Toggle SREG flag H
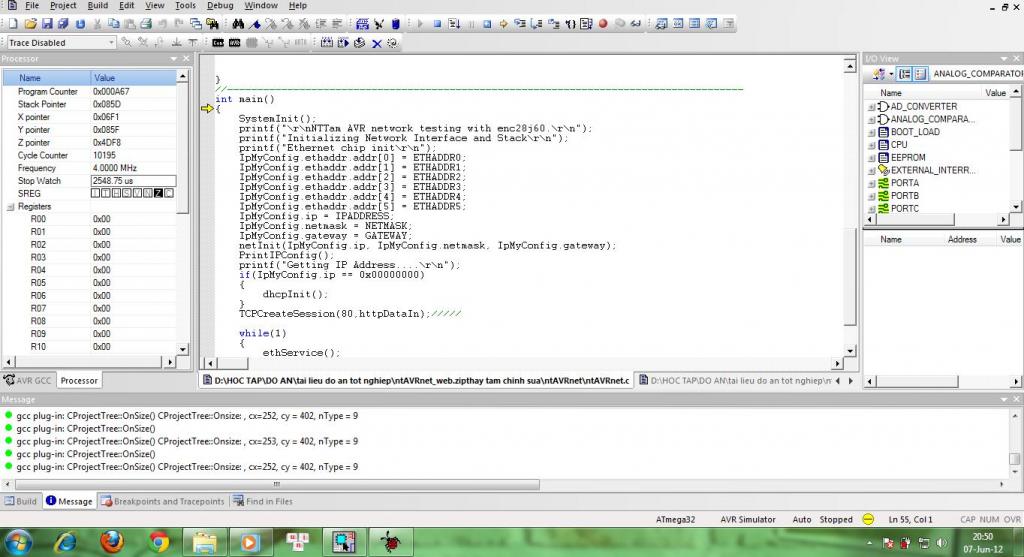Image resolution: width=1024 pixels, height=557 pixels. click(x=116, y=193)
